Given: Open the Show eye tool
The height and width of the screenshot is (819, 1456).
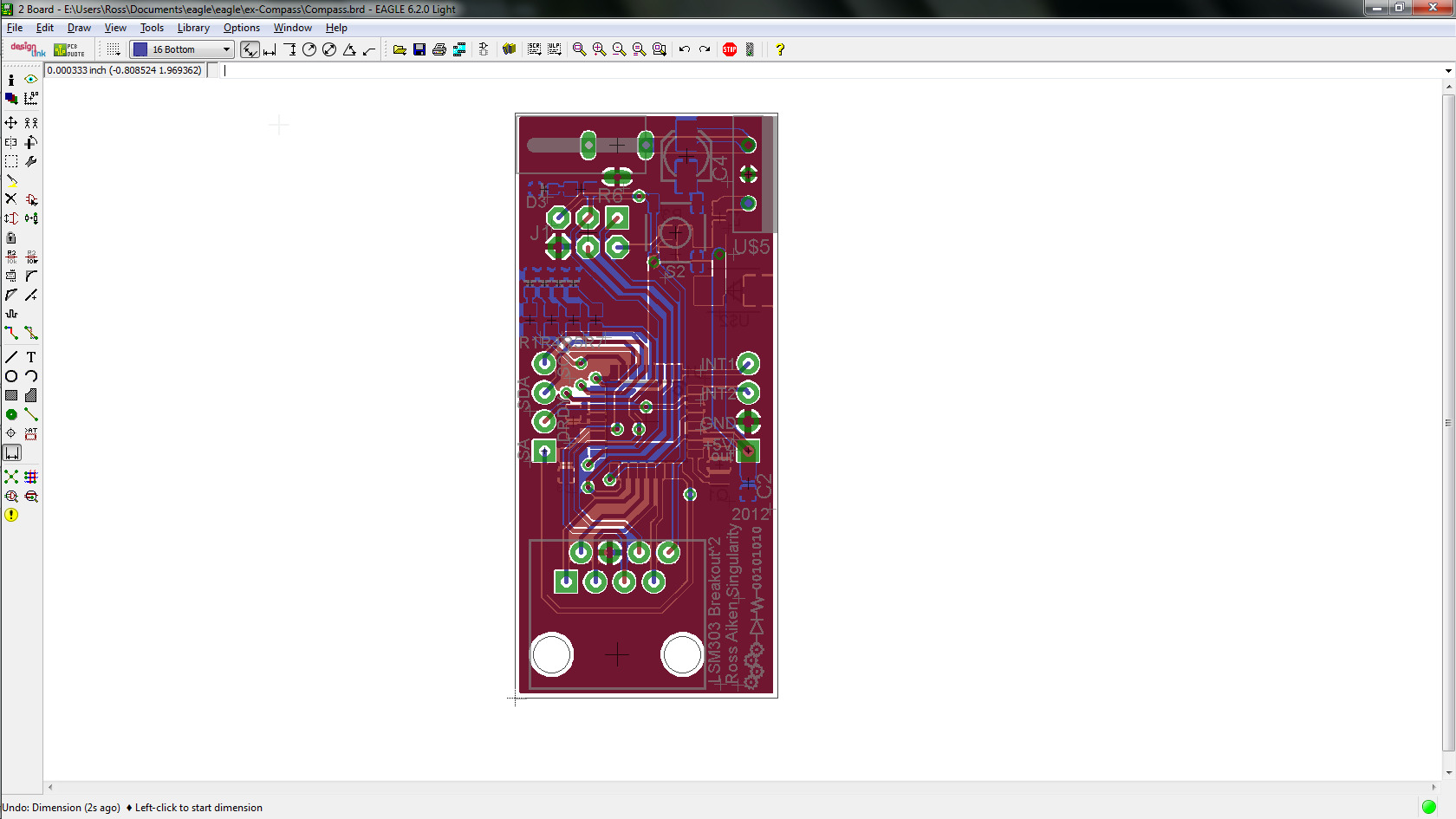Looking at the screenshot, I should pyautogui.click(x=31, y=80).
